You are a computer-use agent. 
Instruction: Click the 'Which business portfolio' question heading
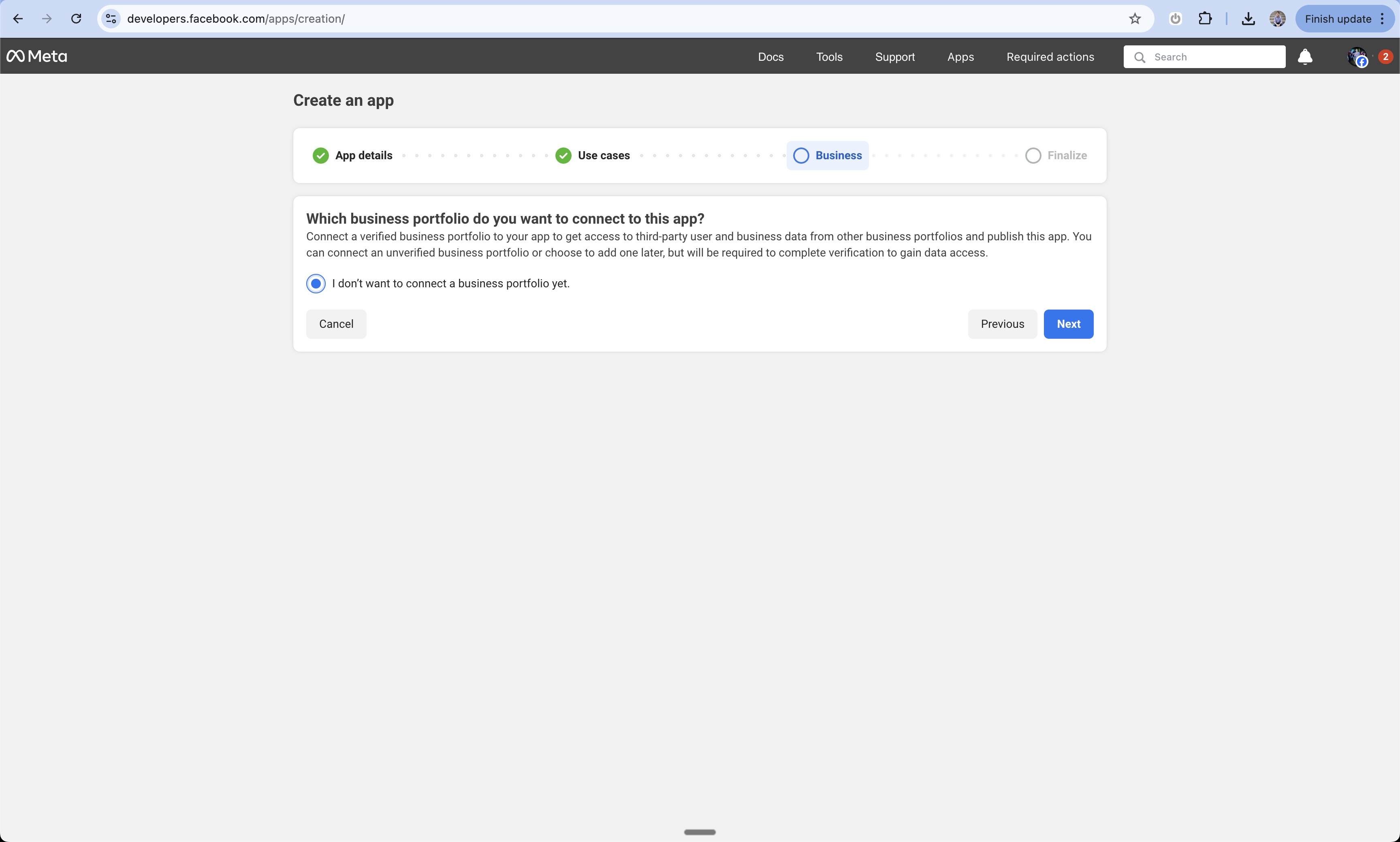click(x=505, y=218)
